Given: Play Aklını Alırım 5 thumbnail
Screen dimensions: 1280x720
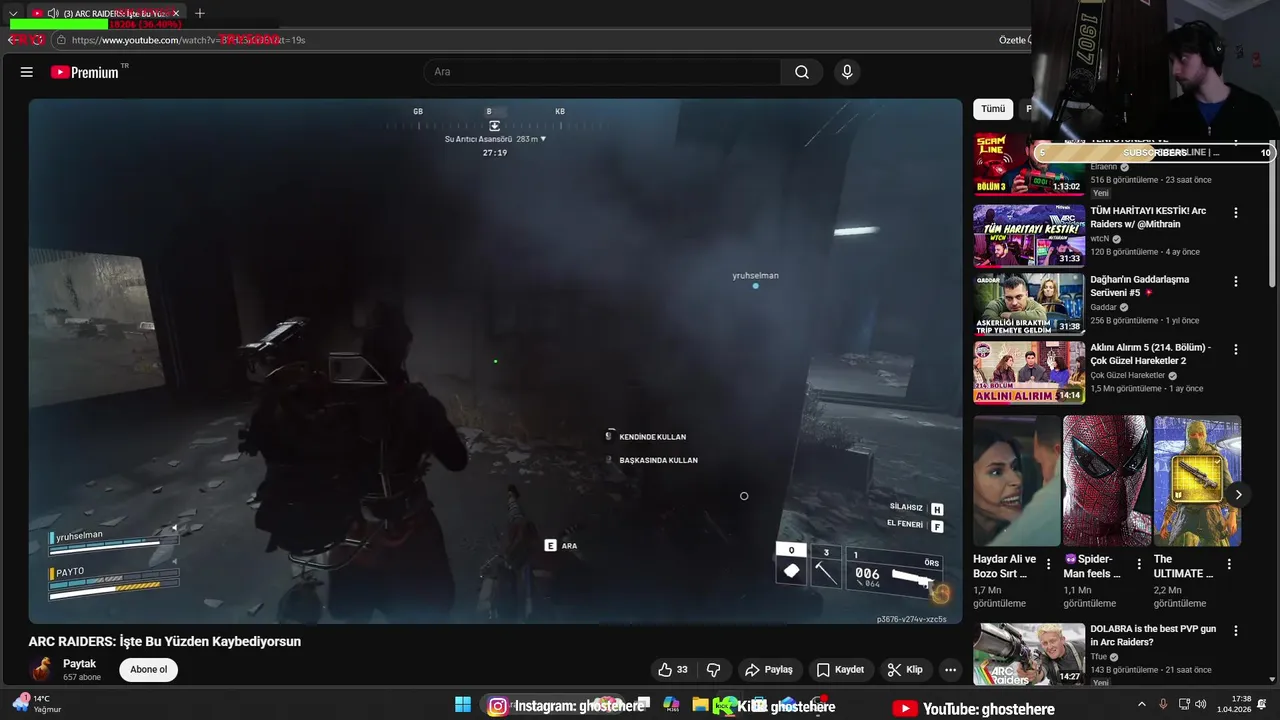Looking at the screenshot, I should [1029, 372].
